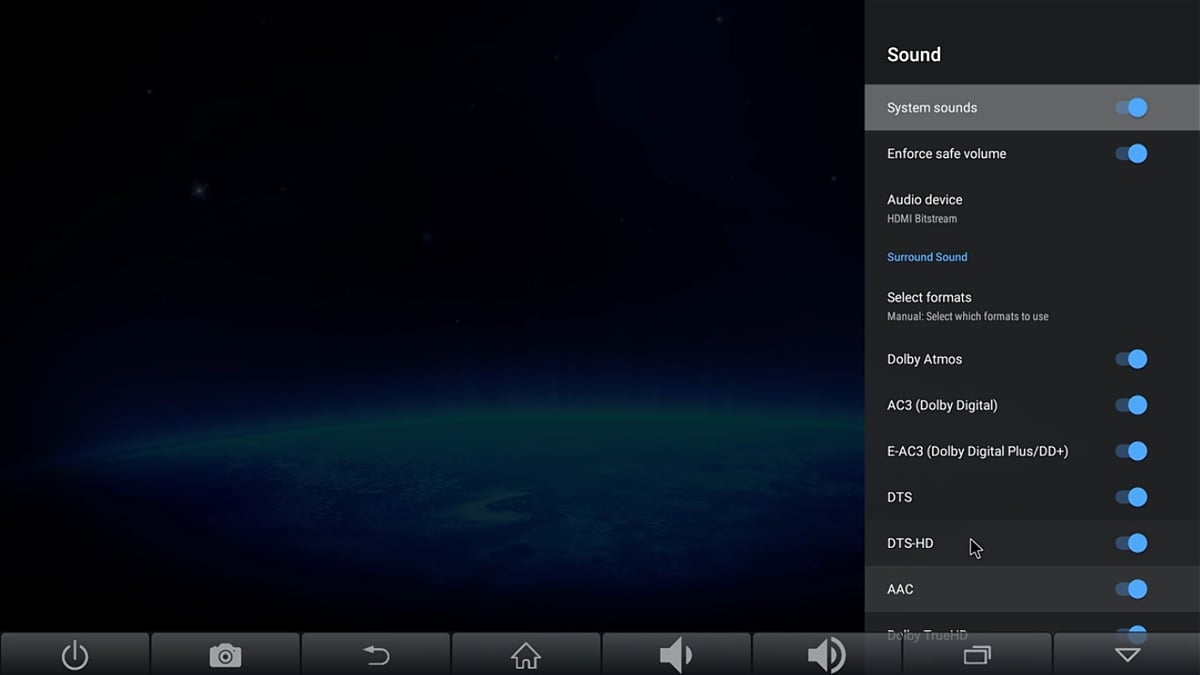Open the Select formats option

930,305
